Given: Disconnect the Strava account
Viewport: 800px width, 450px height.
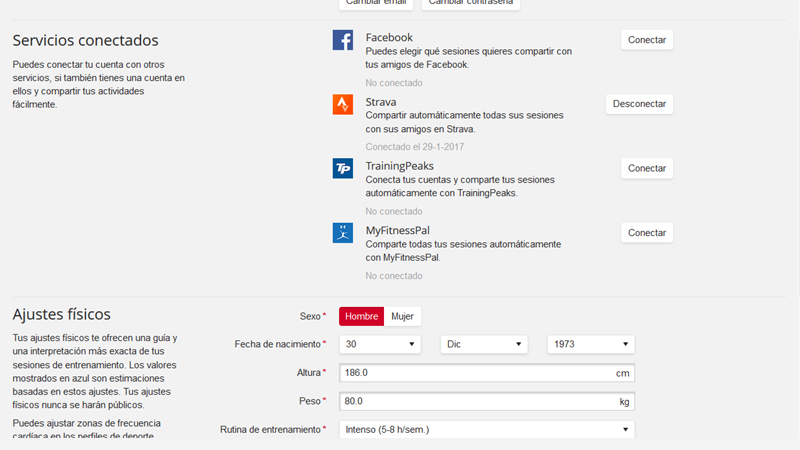Looking at the screenshot, I should 639,104.
